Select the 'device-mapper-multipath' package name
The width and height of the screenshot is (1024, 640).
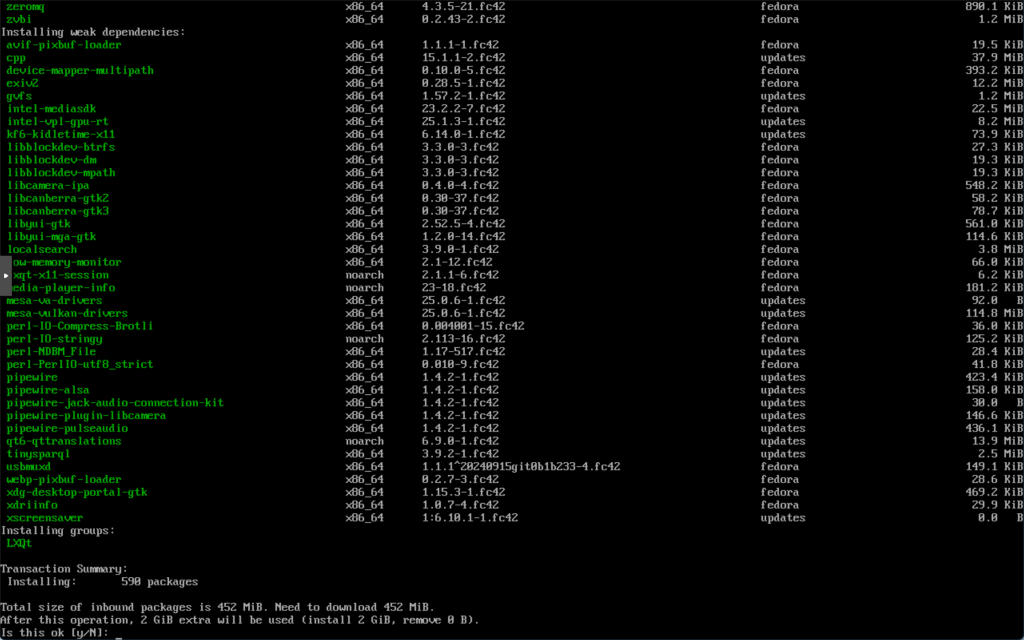tap(80, 71)
